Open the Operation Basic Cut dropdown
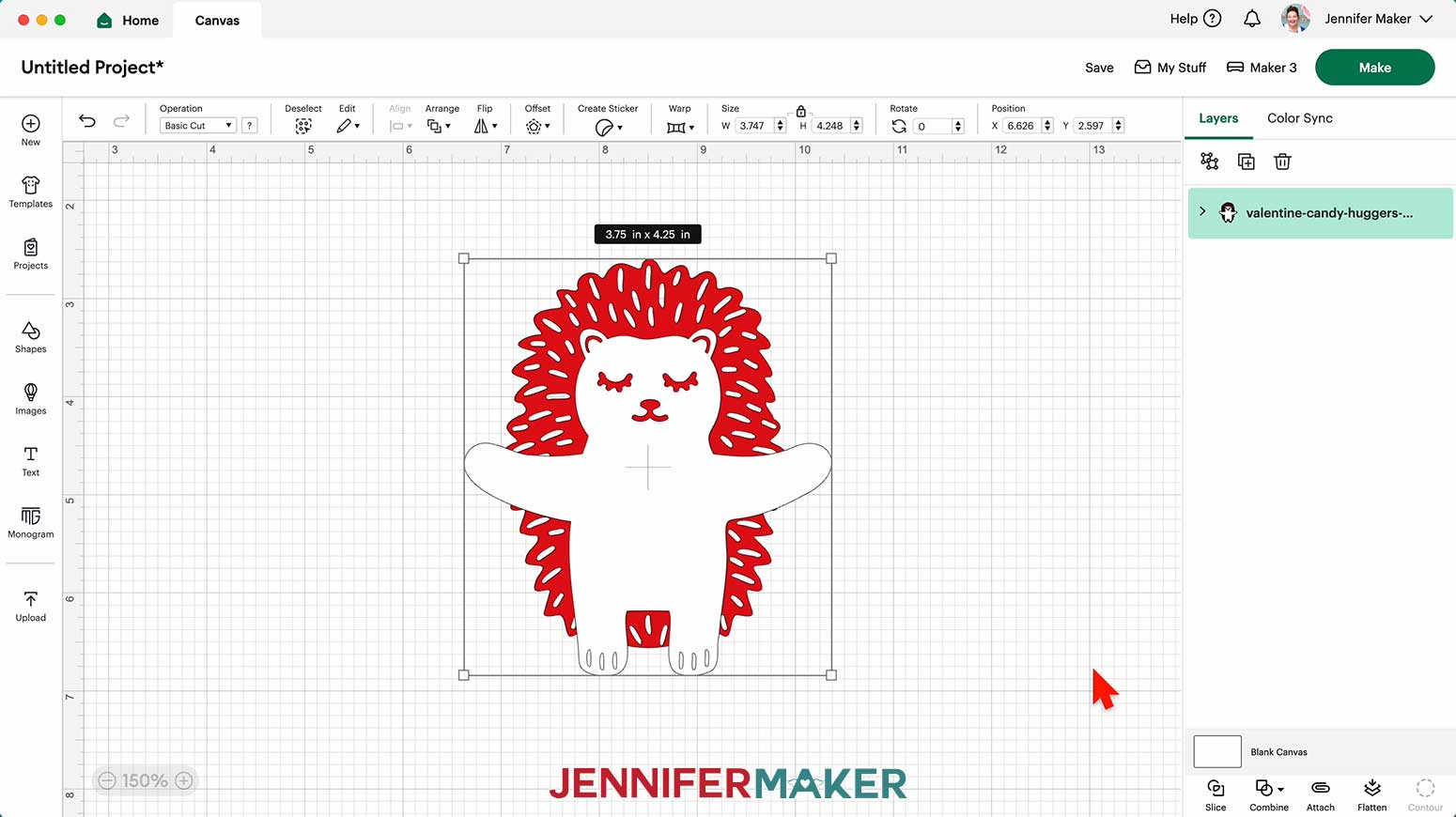This screenshot has width=1456, height=817. (198, 126)
